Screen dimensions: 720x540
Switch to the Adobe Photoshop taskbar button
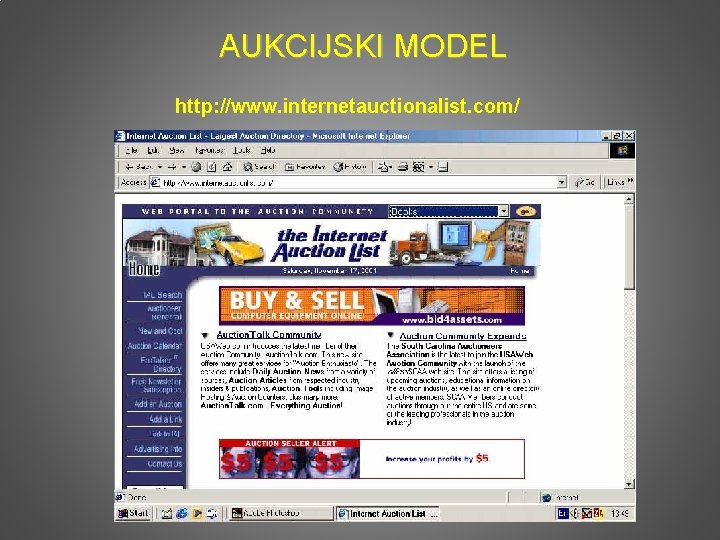pos(281,513)
